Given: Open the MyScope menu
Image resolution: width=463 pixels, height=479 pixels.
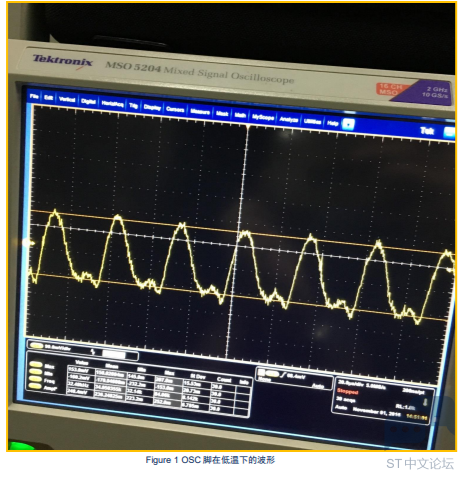Looking at the screenshot, I should (x=263, y=117).
